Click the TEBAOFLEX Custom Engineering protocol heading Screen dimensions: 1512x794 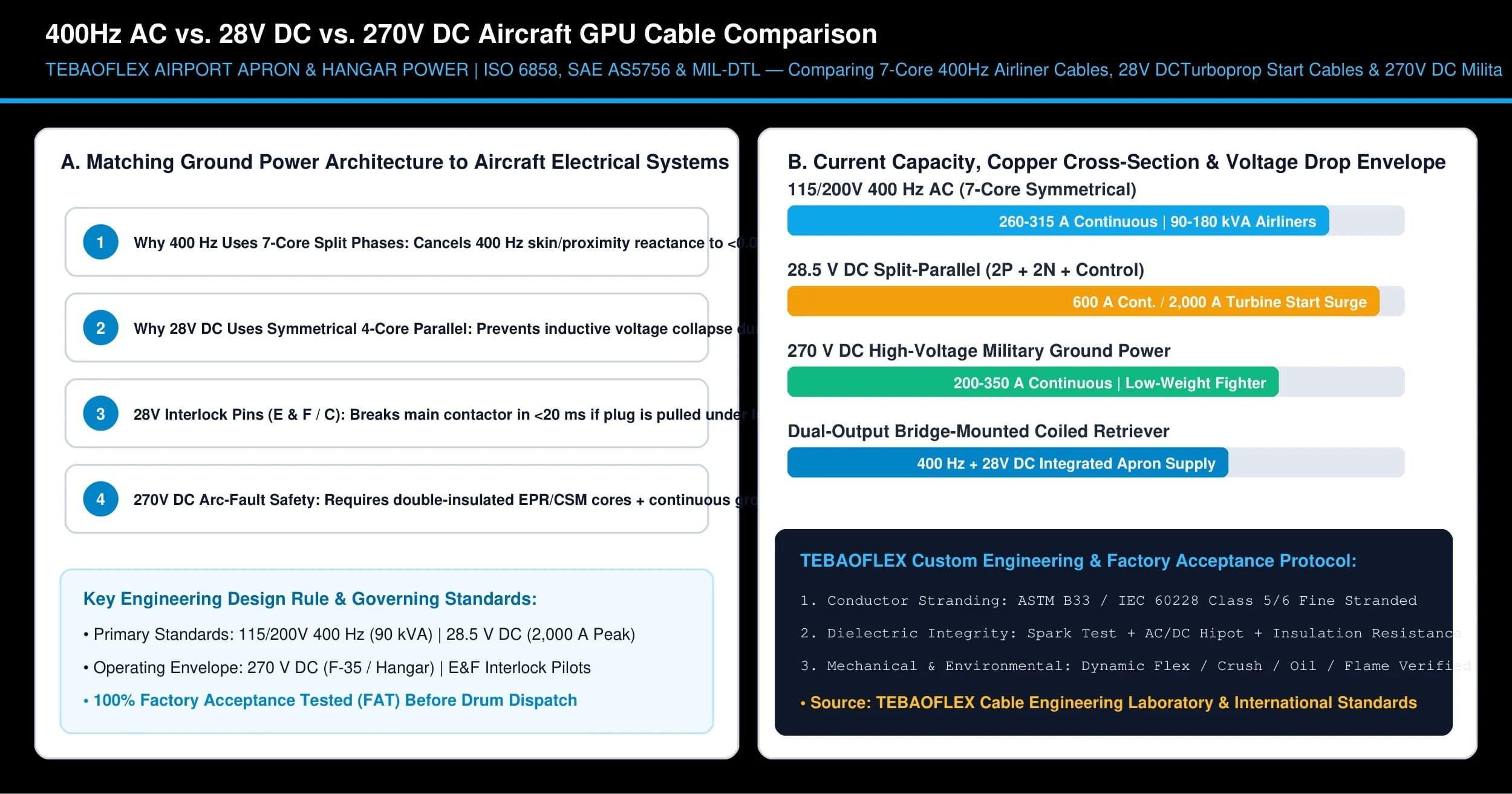pos(1078,561)
